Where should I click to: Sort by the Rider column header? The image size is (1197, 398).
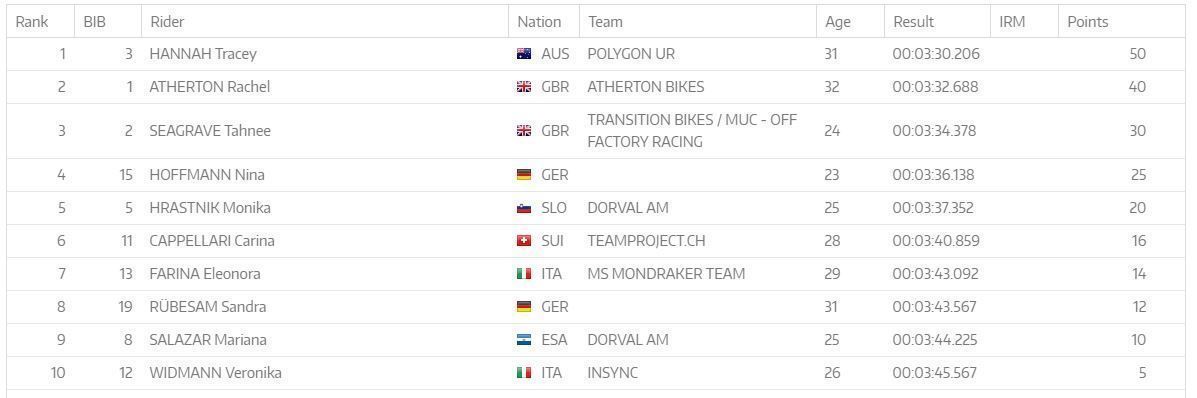tap(167, 22)
